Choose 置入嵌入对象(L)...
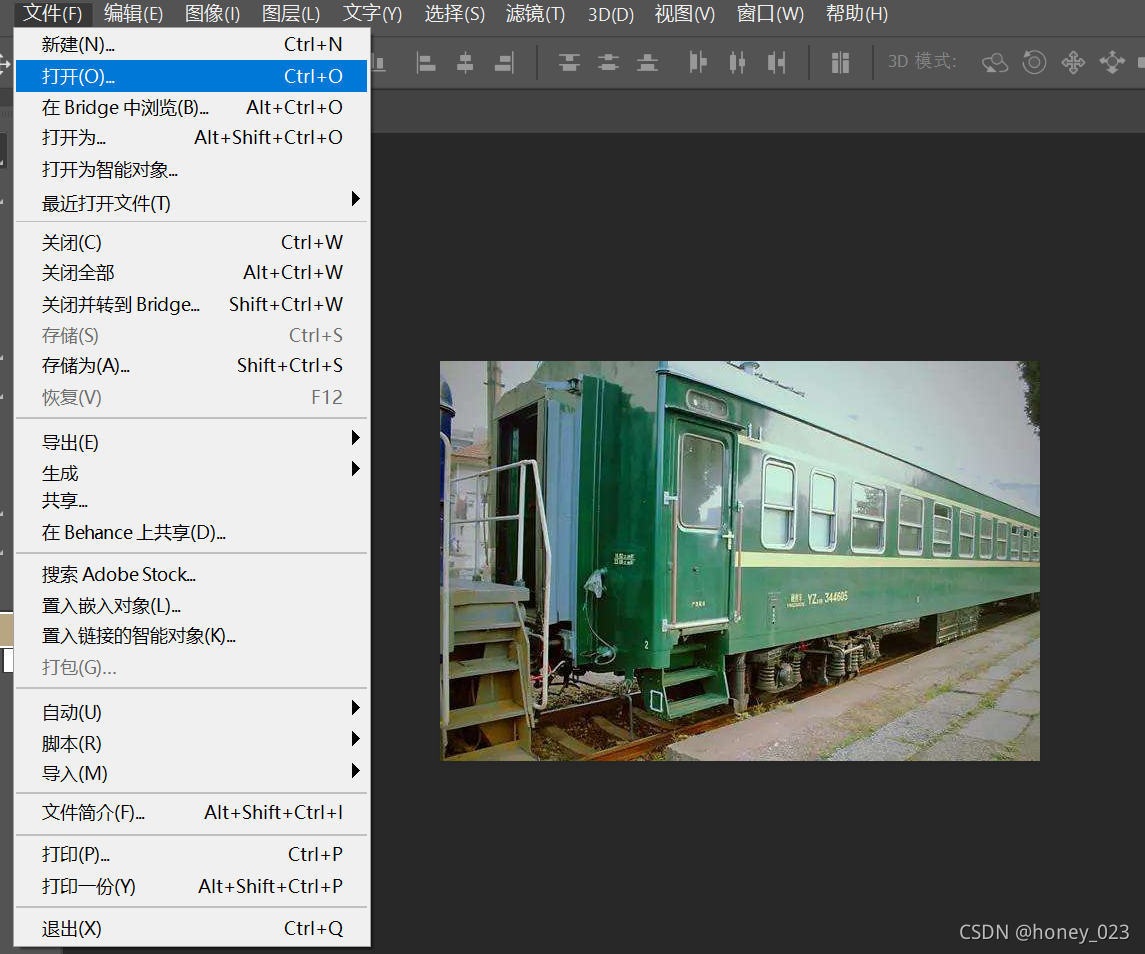1145x954 pixels. 191,606
